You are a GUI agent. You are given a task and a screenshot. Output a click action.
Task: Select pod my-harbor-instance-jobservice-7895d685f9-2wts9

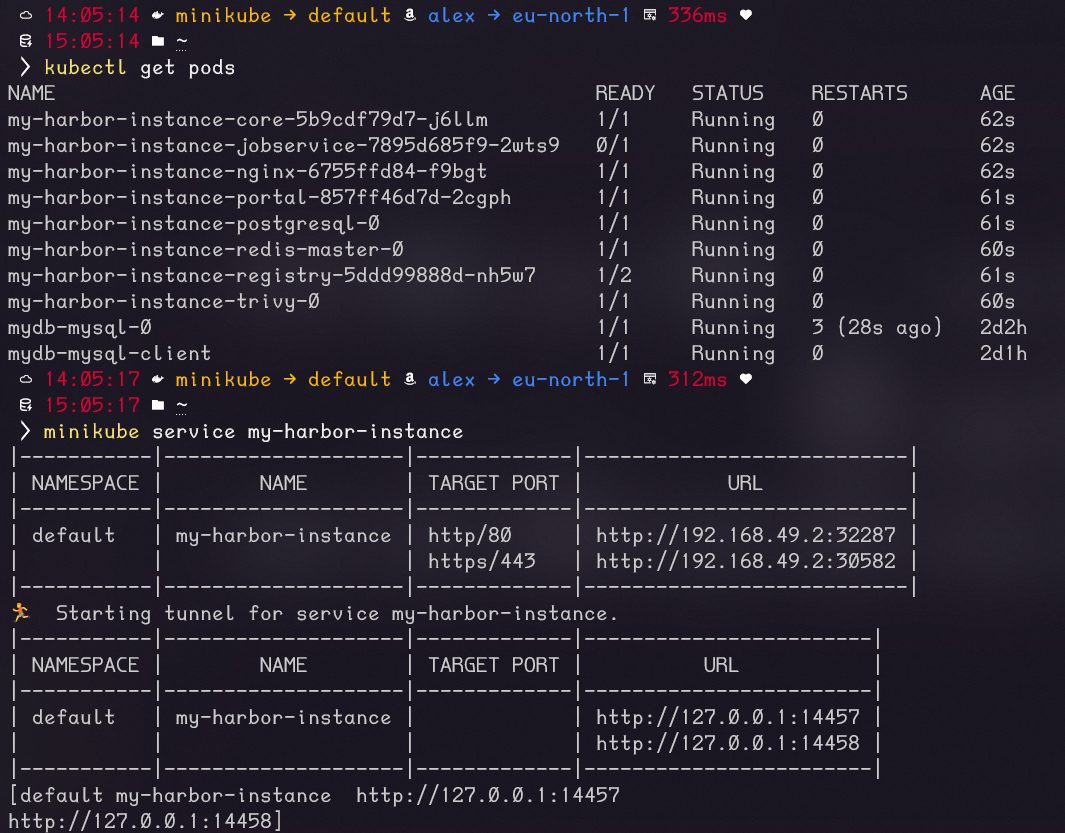click(x=283, y=145)
